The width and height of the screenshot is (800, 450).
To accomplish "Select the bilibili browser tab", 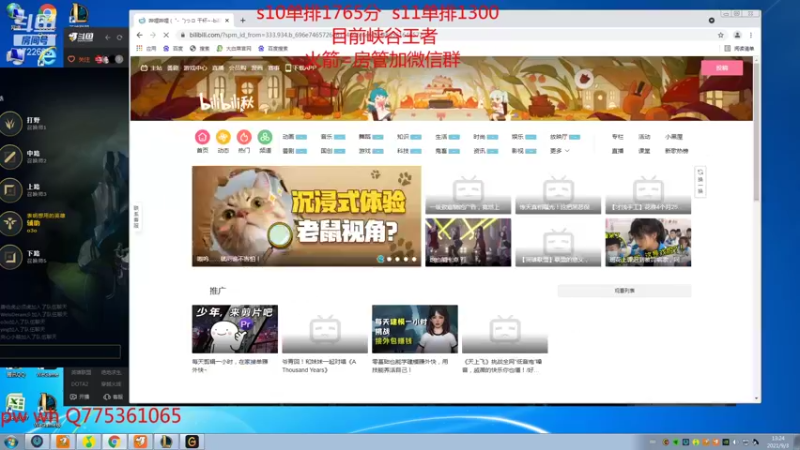I will 184,20.
